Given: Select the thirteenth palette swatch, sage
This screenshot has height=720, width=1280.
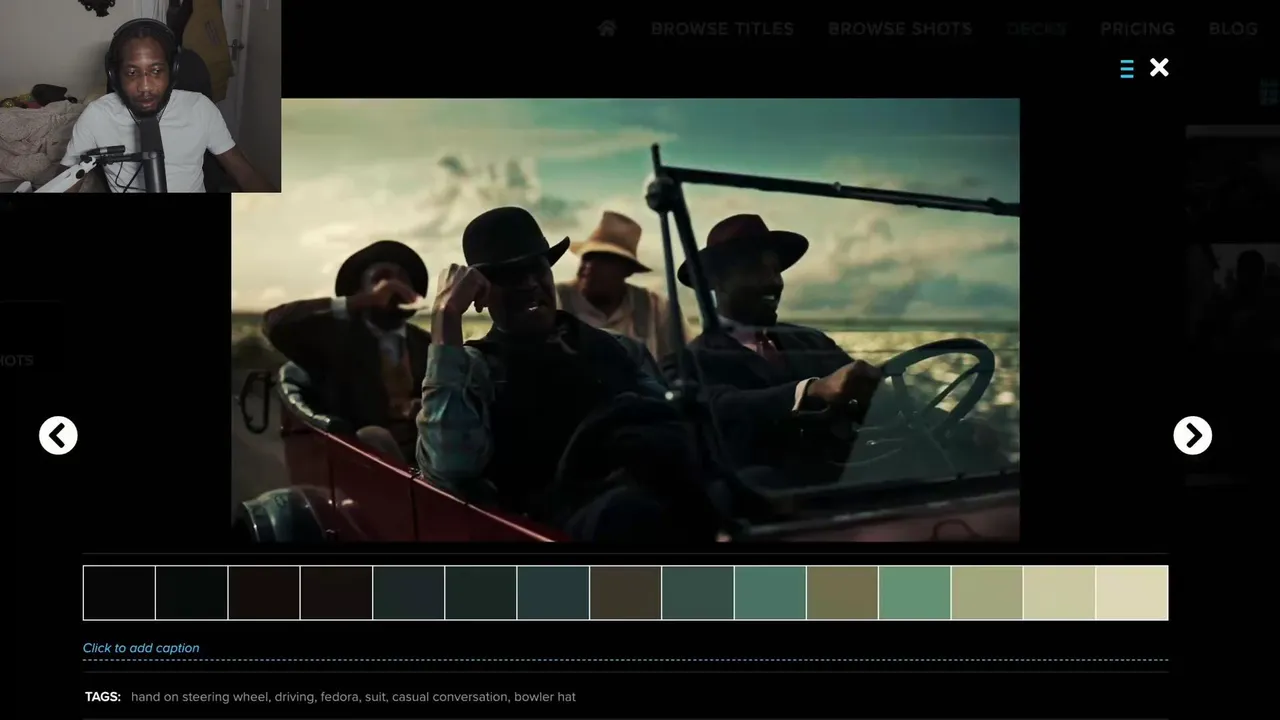Looking at the screenshot, I should click(987, 593).
